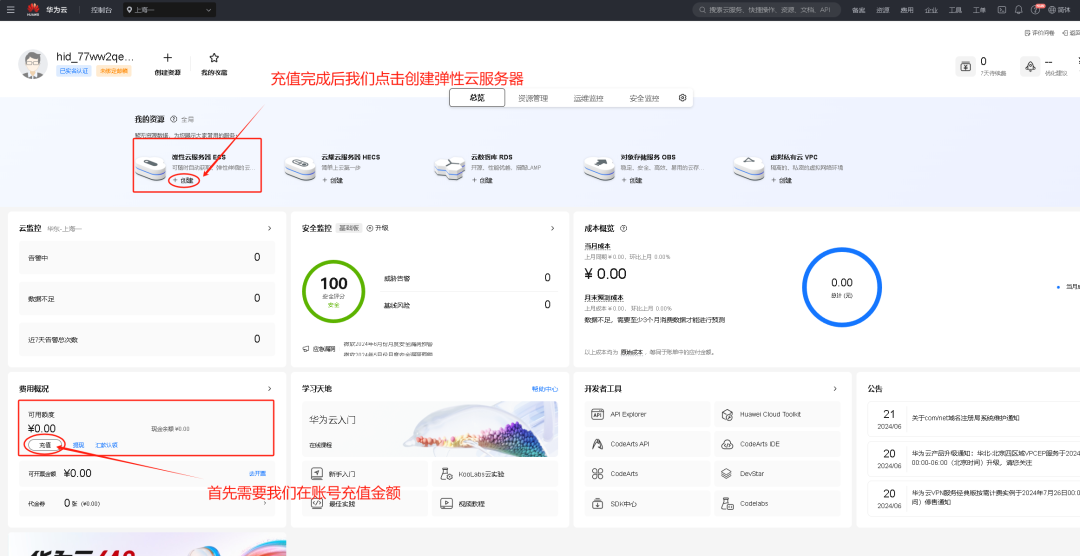Viewport: 1080px width, 556px height.
Task: Open 新手入门 in 学习天地
Action: [x=365, y=474]
